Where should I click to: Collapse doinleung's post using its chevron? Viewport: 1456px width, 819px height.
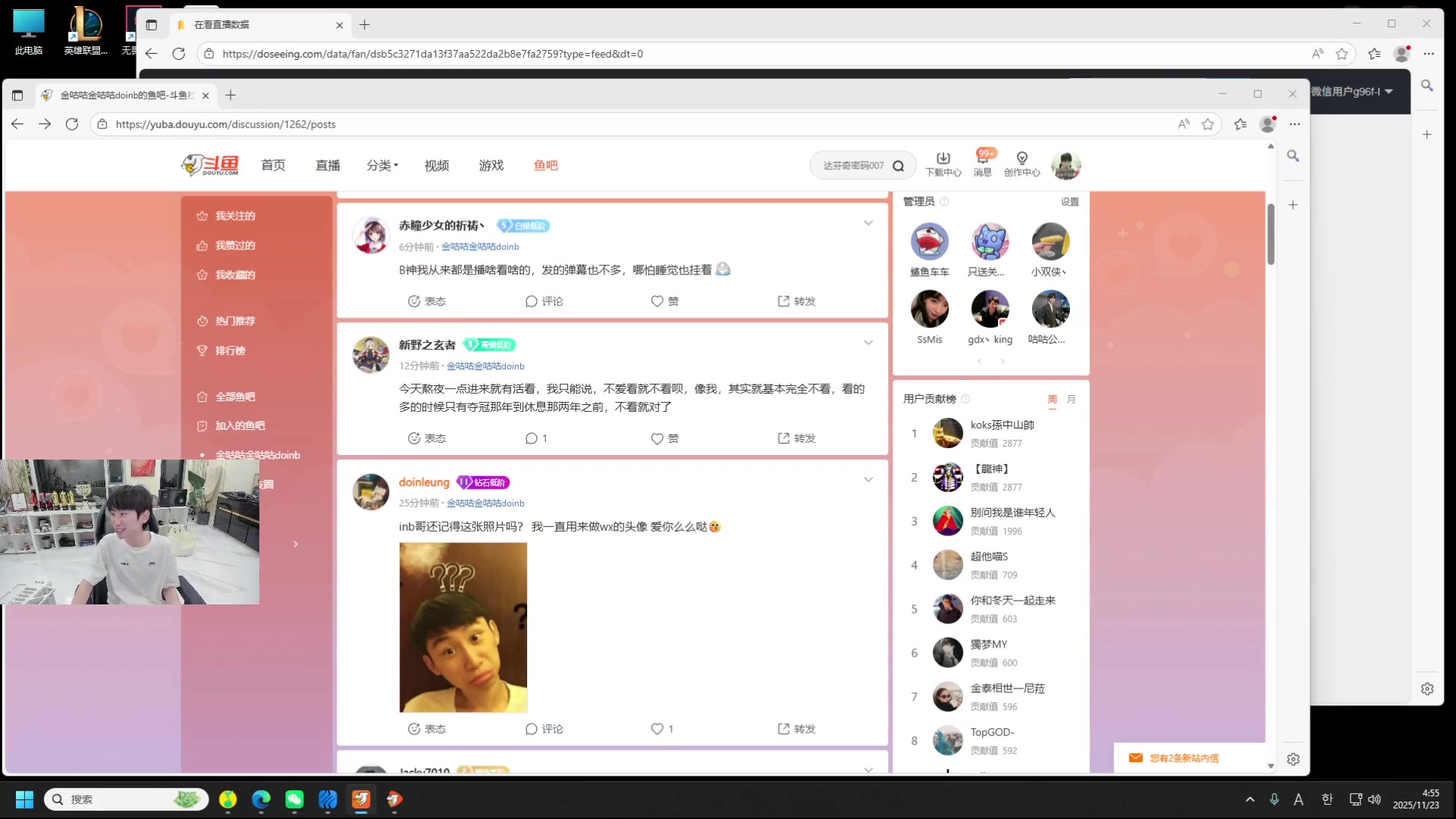(x=868, y=479)
